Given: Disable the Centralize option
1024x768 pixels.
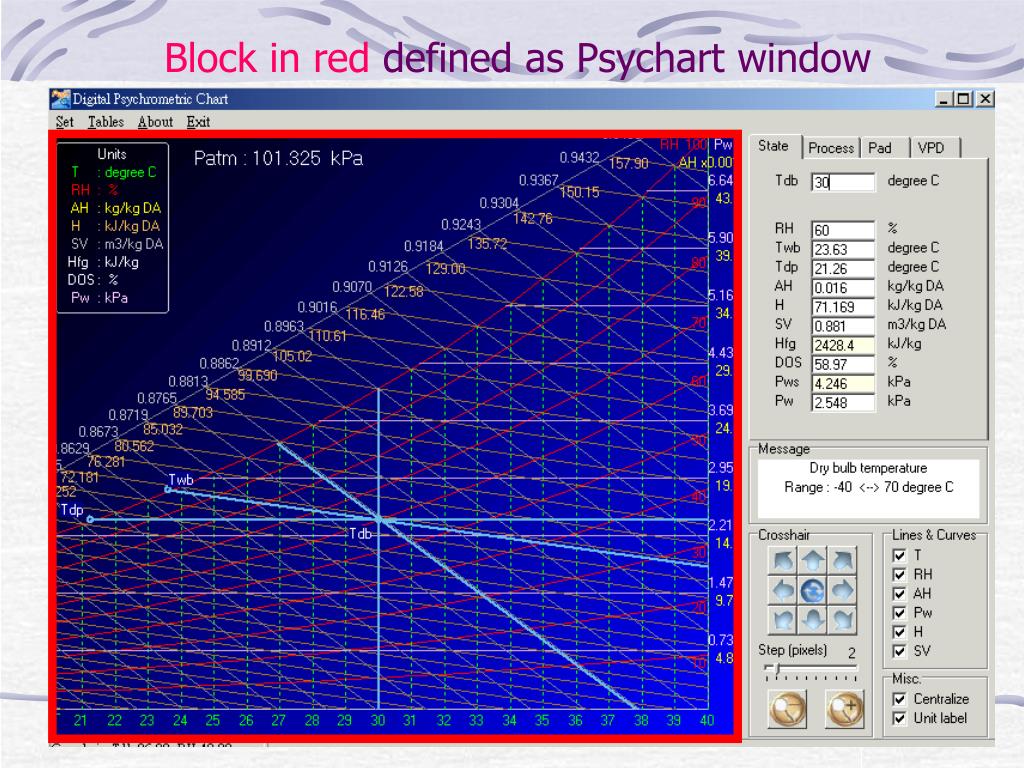Looking at the screenshot, I should tap(899, 699).
